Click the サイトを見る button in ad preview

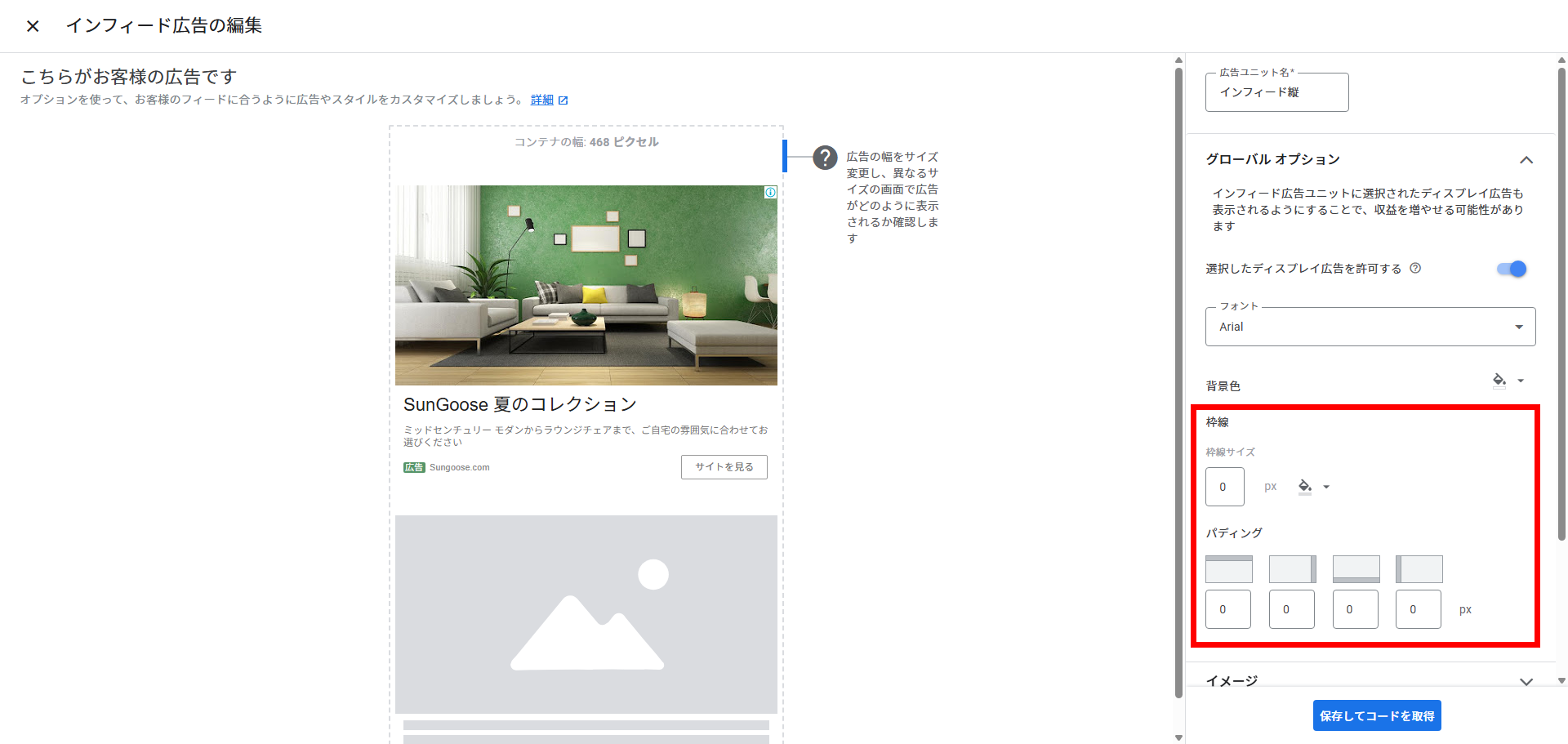pyautogui.click(x=724, y=467)
